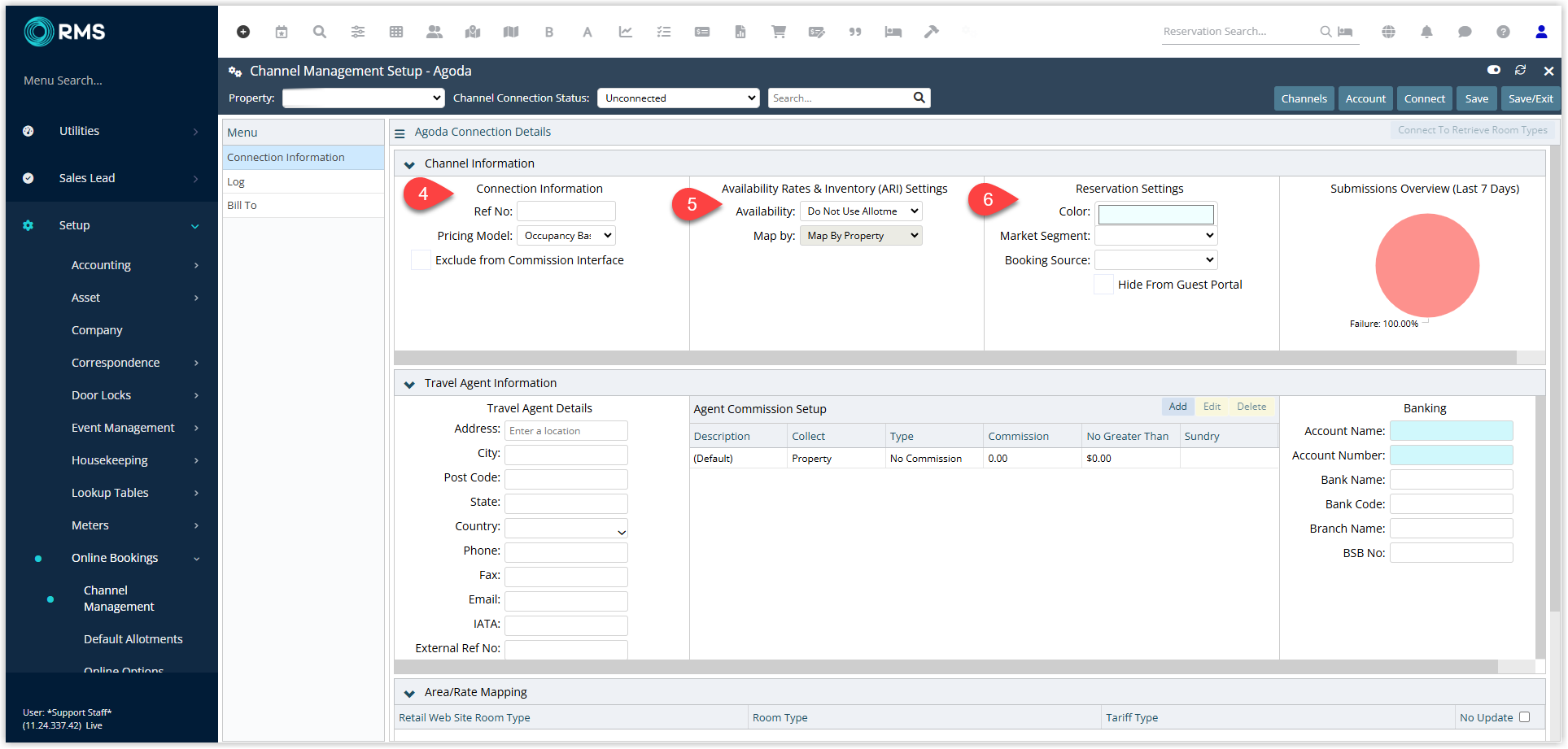Open the sliders settings toolbar icon
Screen dimensions: 1568x749
click(358, 32)
